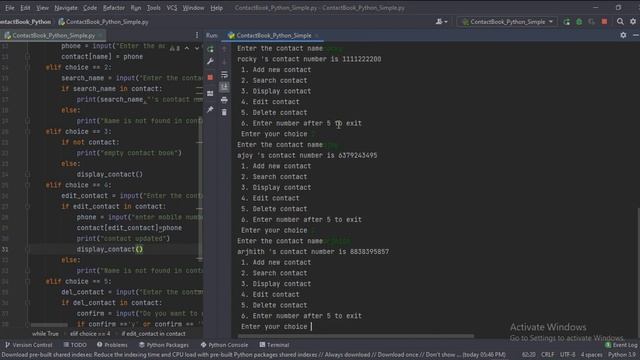
Task: Open the Tools menu
Action: click(153, 8)
